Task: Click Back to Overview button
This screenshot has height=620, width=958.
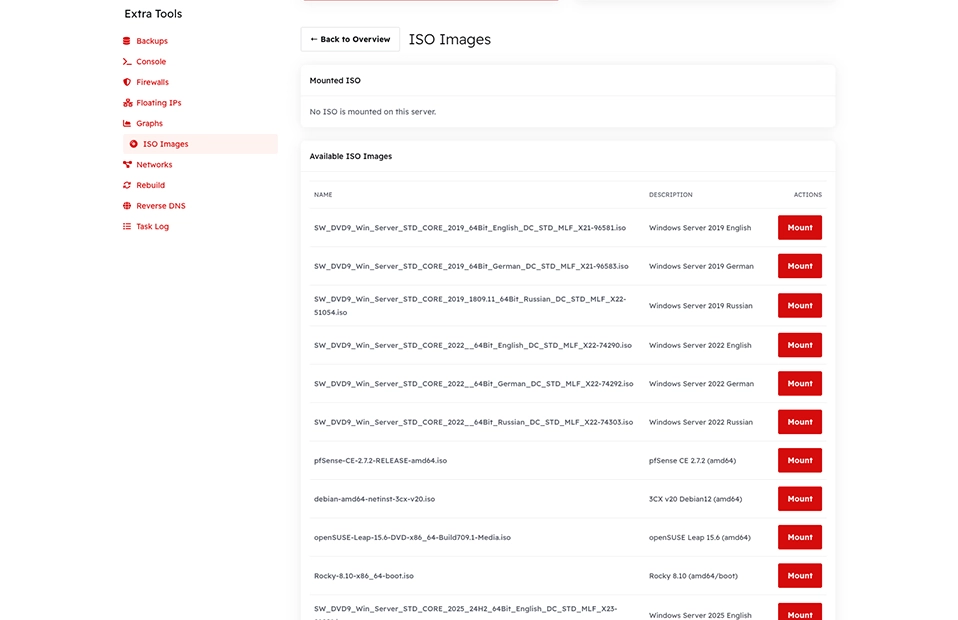Action: (x=350, y=39)
